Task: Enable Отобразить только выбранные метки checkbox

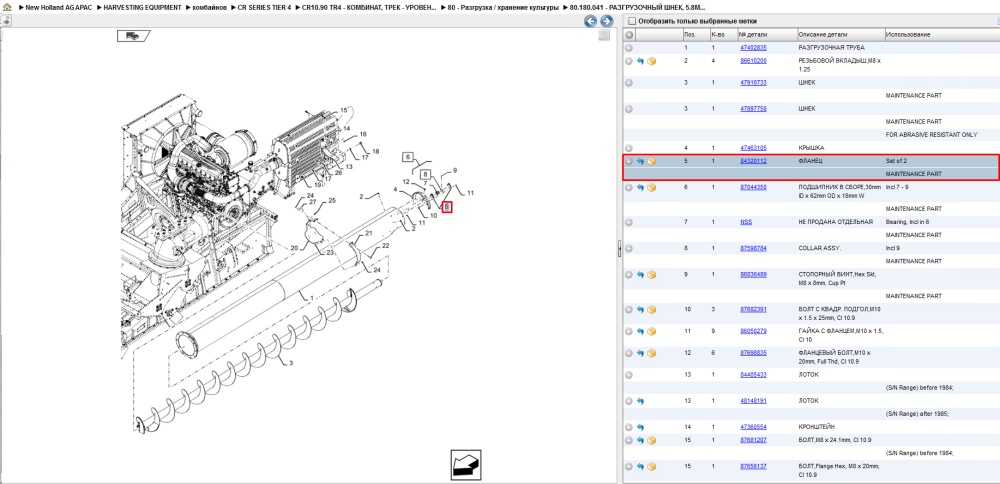Action: [x=632, y=21]
